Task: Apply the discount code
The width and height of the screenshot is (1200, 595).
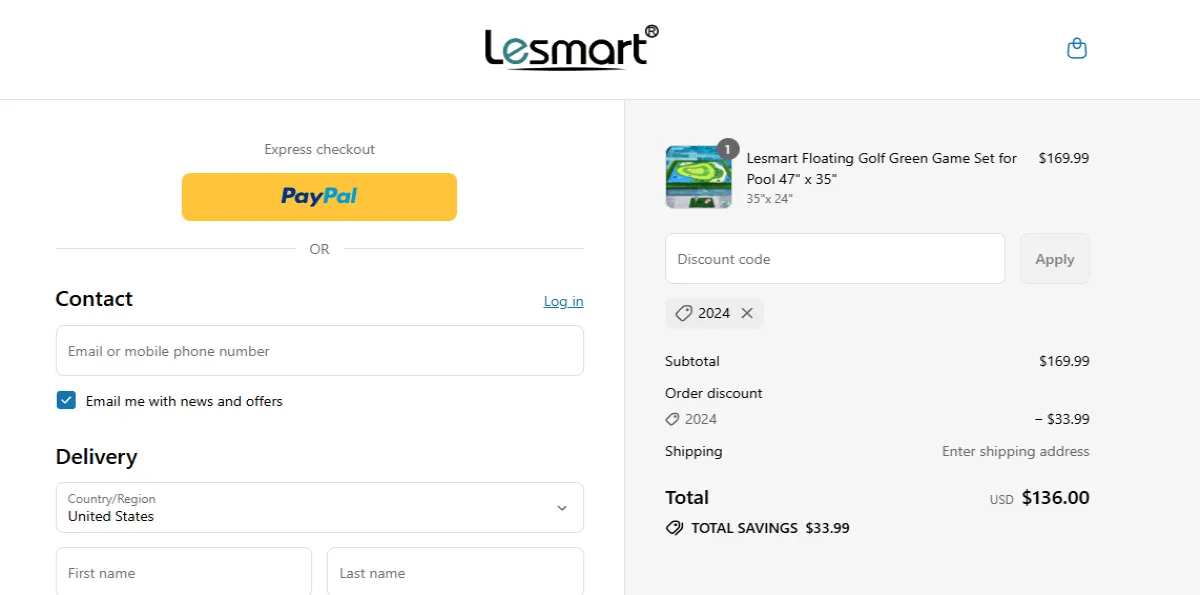Action: pos(1055,259)
